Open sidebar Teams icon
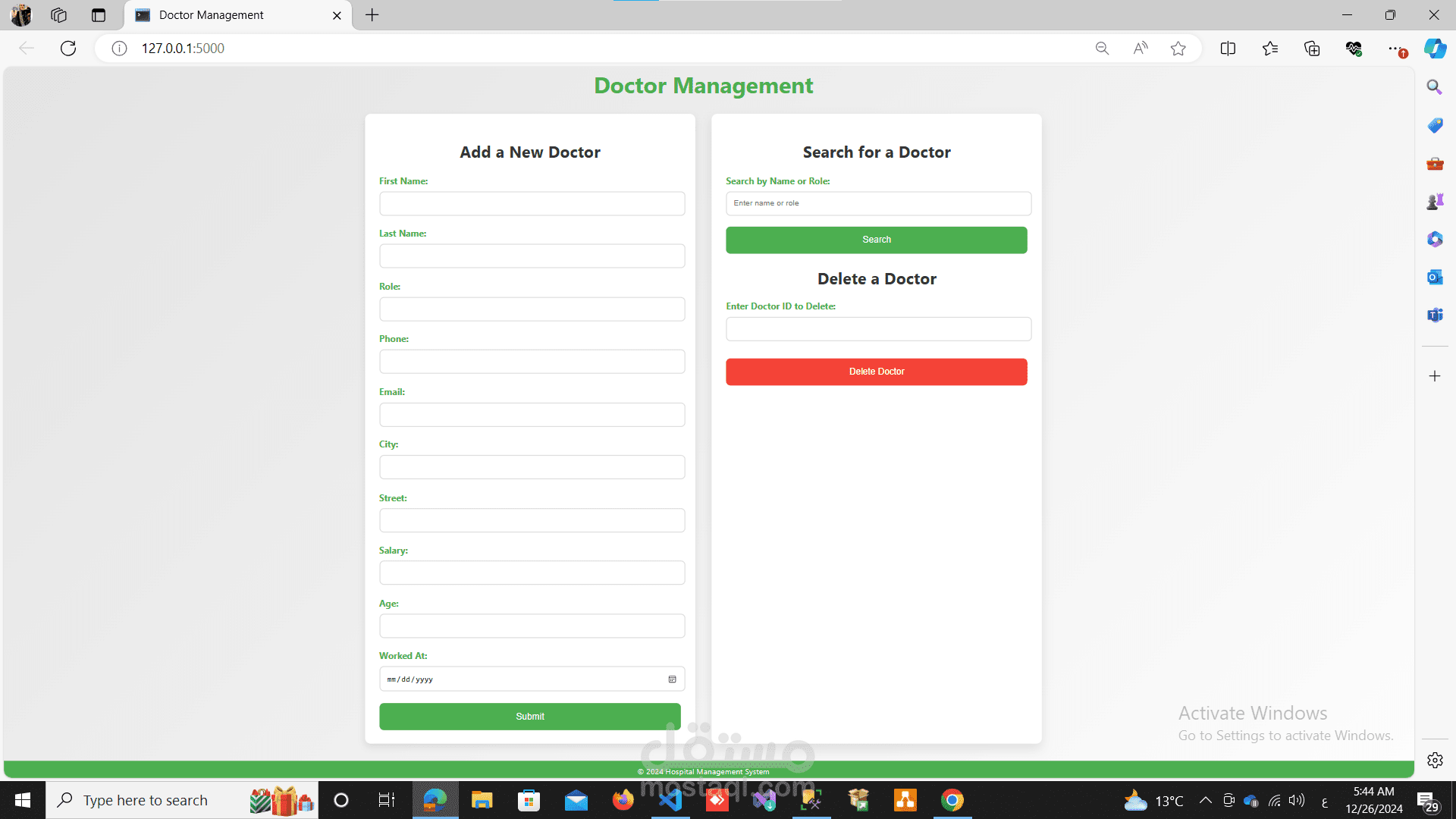Image resolution: width=1456 pixels, height=819 pixels. (x=1435, y=315)
